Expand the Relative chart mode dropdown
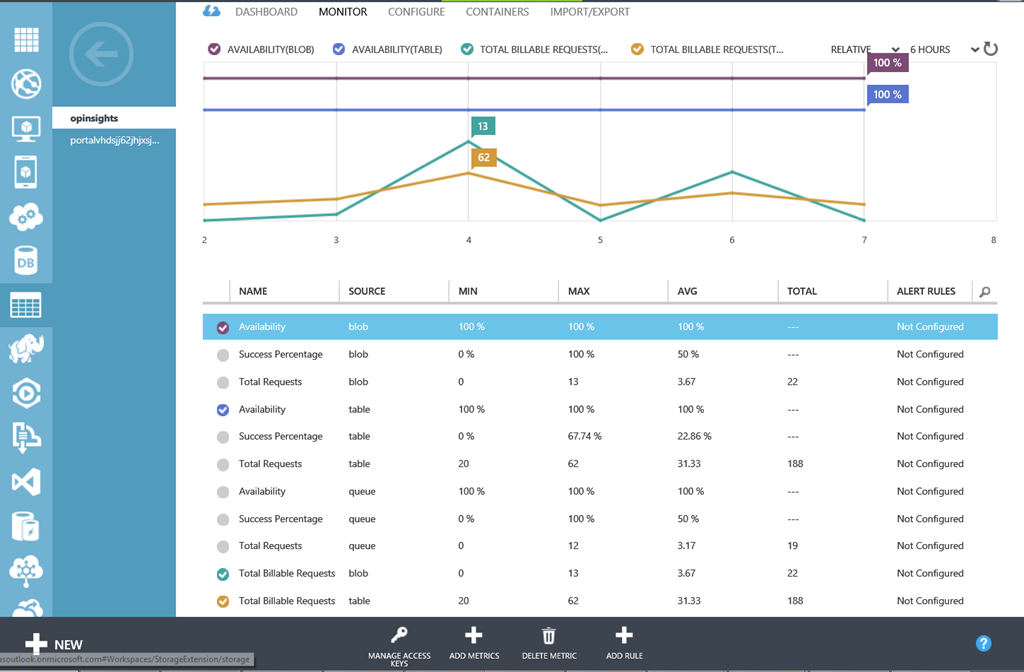Viewport: 1024px width, 672px height. (x=866, y=49)
